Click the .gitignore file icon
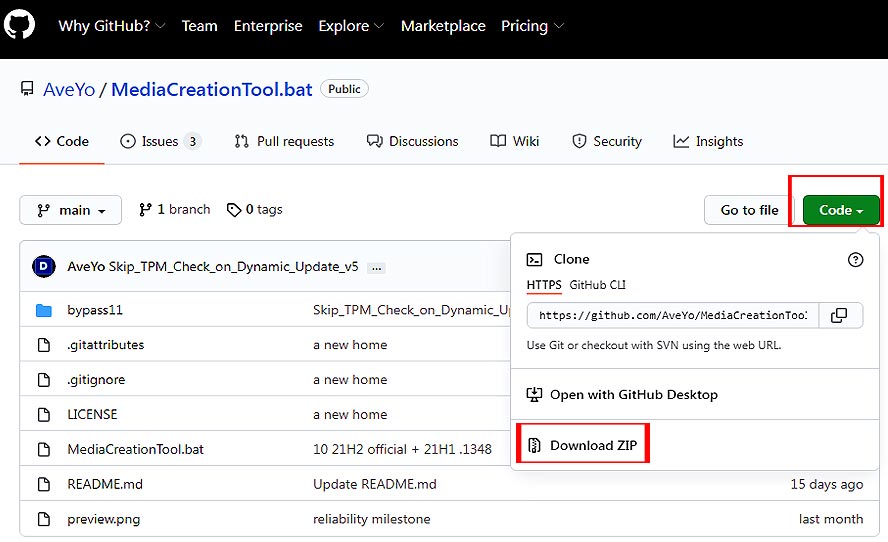888x542 pixels. (x=44, y=379)
